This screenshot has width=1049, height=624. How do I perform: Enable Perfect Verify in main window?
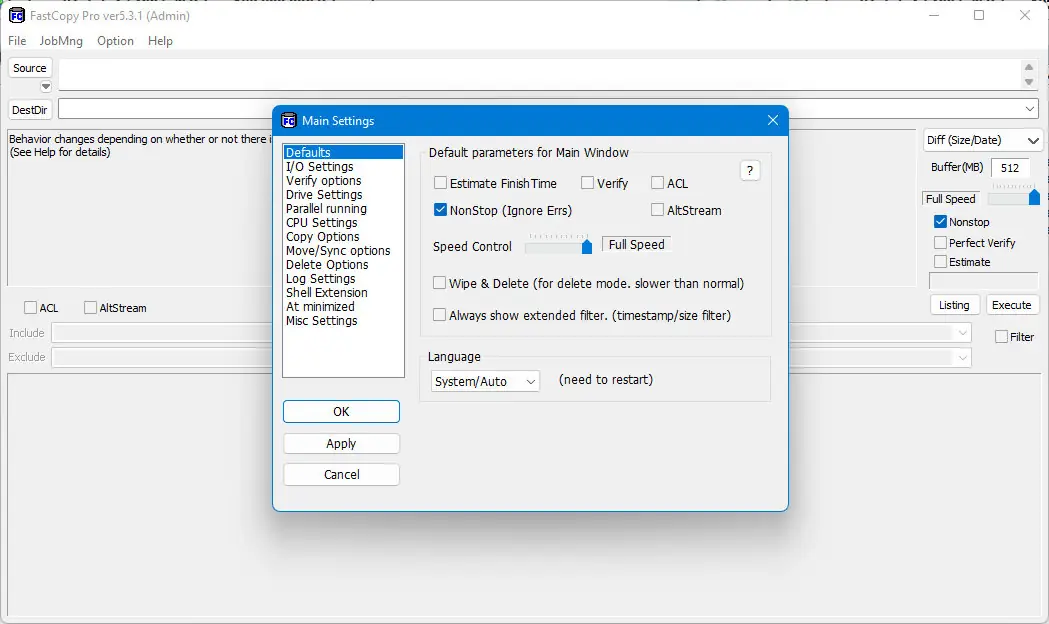pos(975,242)
